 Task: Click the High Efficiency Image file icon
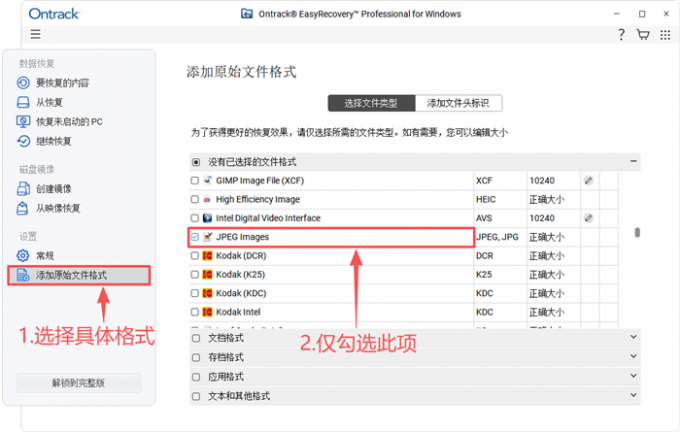click(x=208, y=199)
